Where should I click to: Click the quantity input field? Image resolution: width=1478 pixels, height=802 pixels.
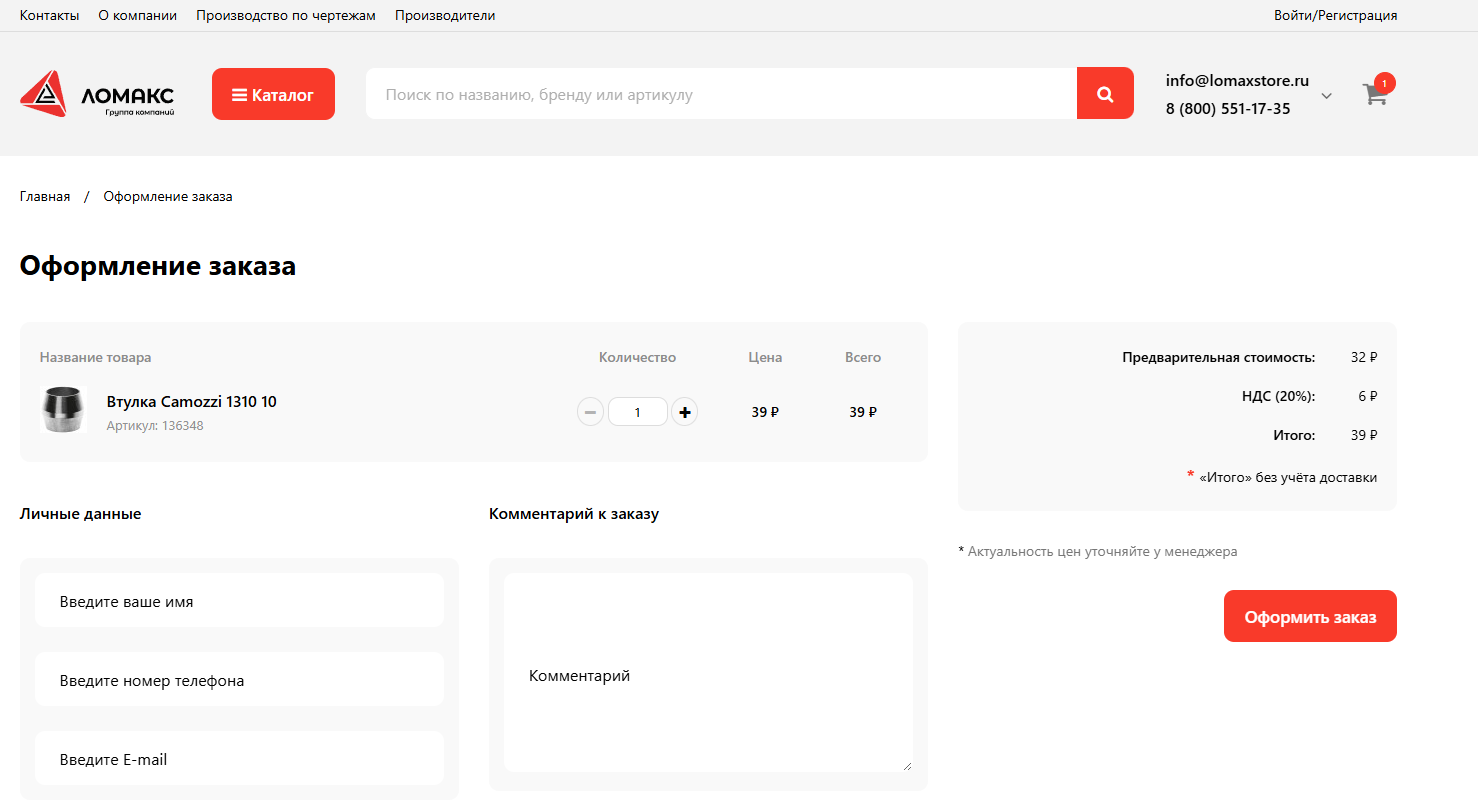point(637,412)
